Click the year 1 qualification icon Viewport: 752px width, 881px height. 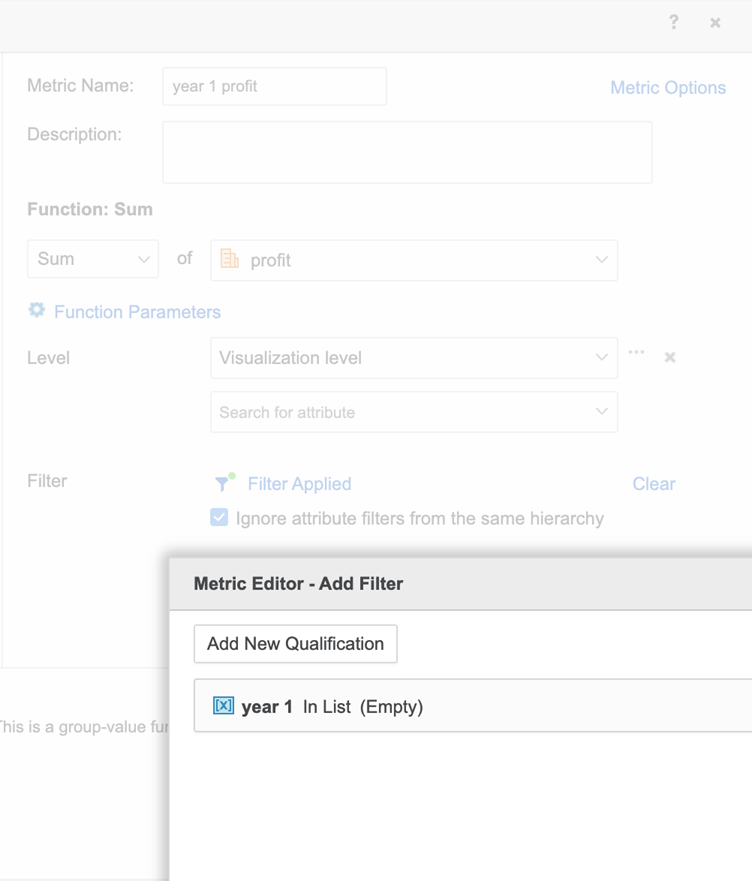224,706
